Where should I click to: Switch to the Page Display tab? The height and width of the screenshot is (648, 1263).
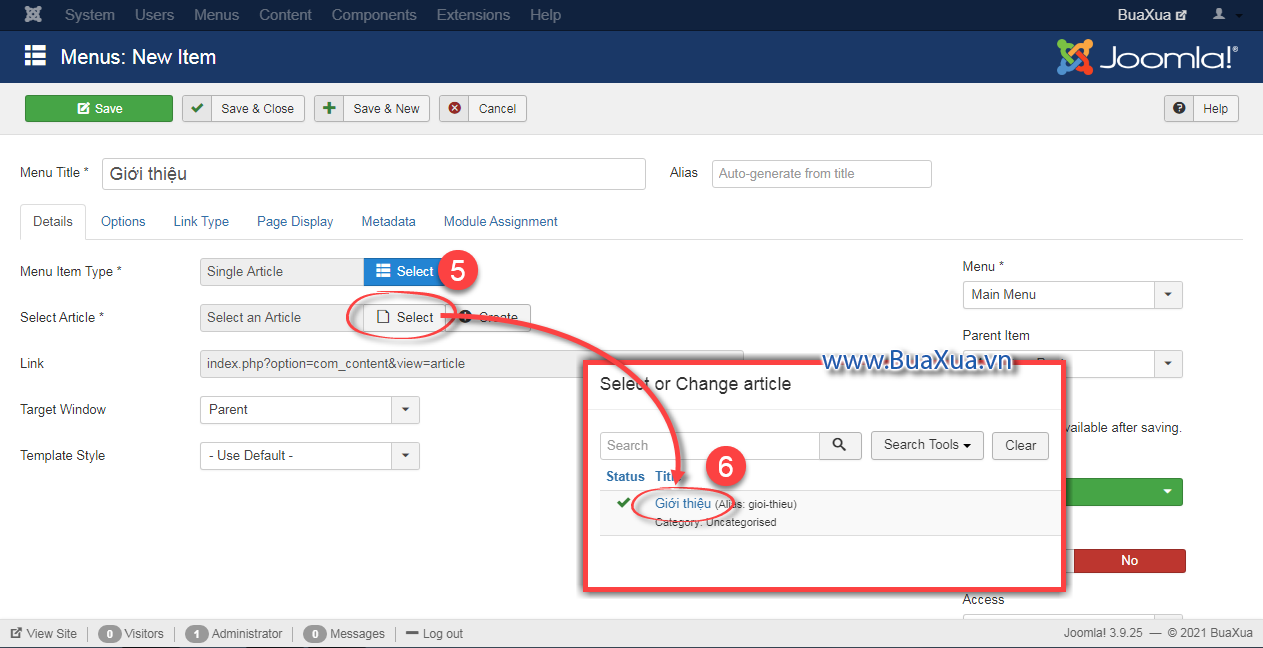(x=295, y=221)
